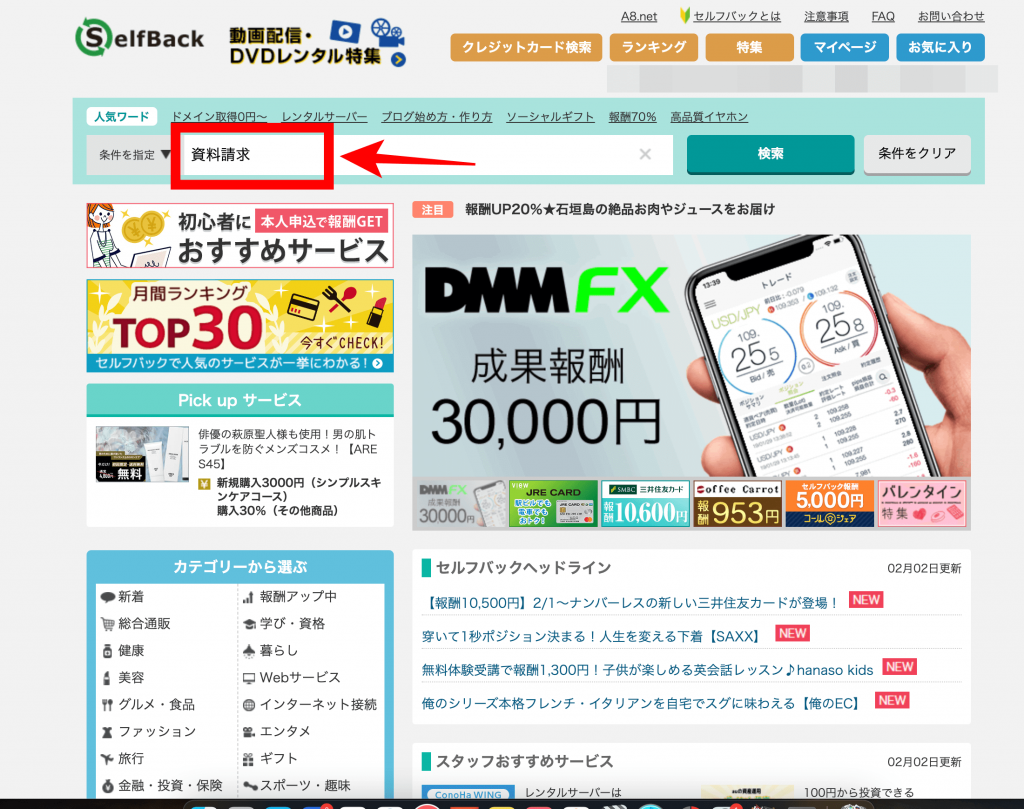
Task: Open the クレジットカード検索 button
Action: pyautogui.click(x=526, y=47)
